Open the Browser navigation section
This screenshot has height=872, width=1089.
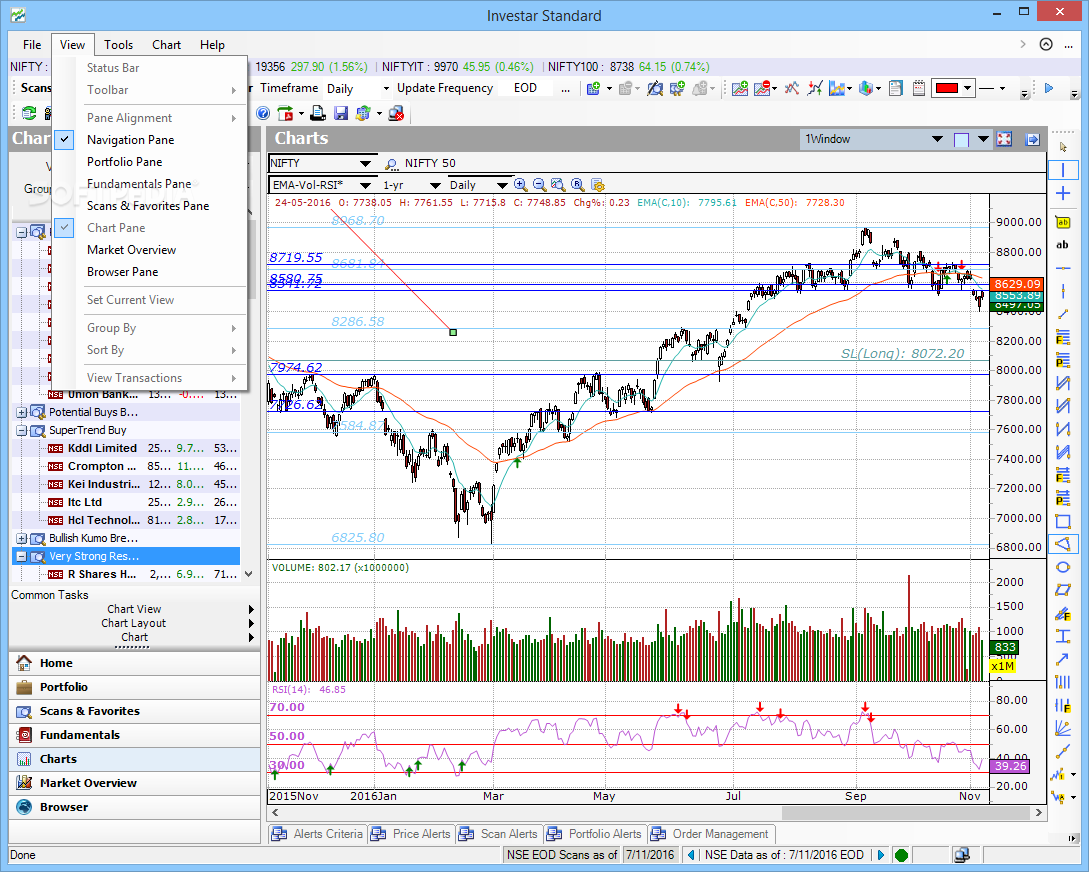135,807
